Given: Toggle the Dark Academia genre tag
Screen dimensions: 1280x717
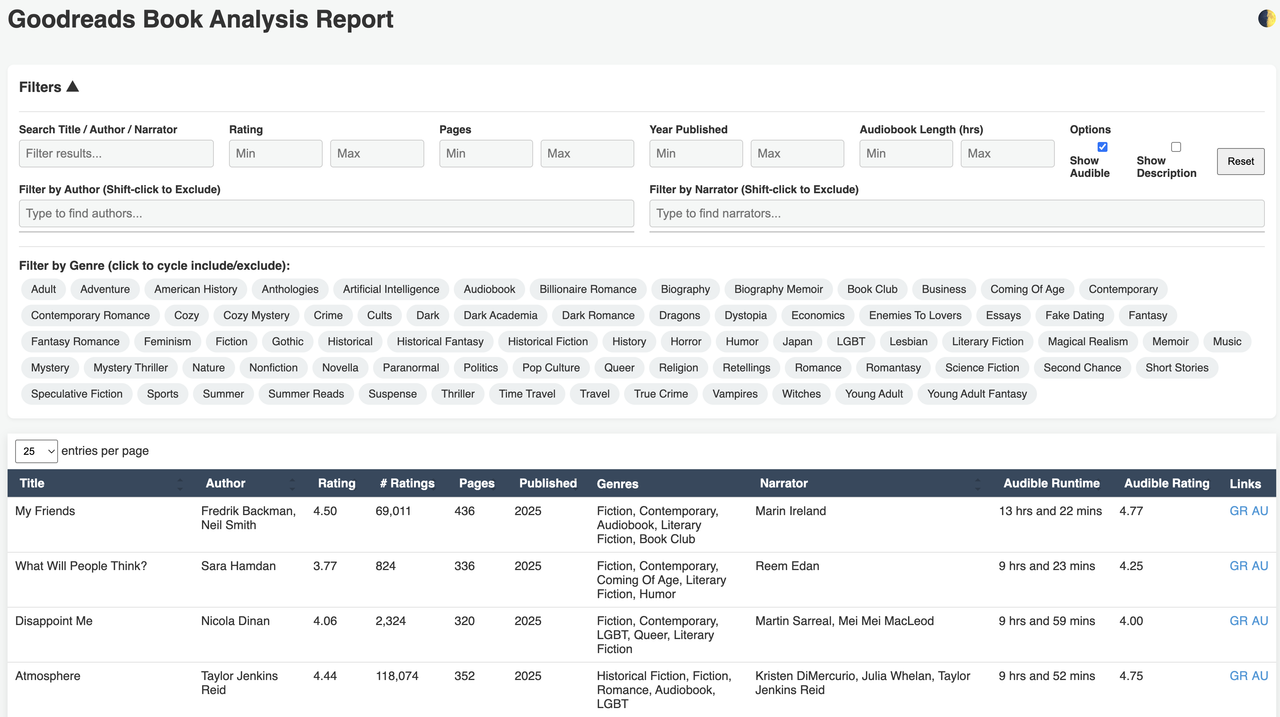Looking at the screenshot, I should (x=501, y=315).
